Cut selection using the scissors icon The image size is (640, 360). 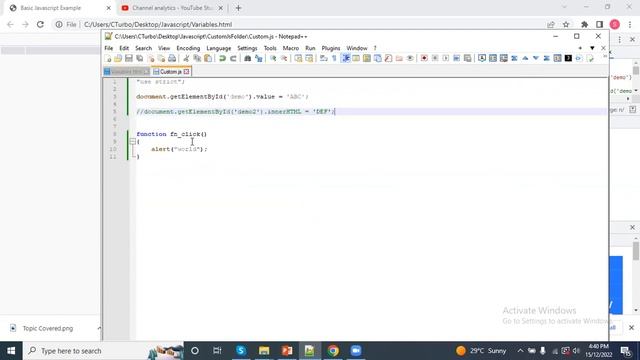click(x=186, y=59)
